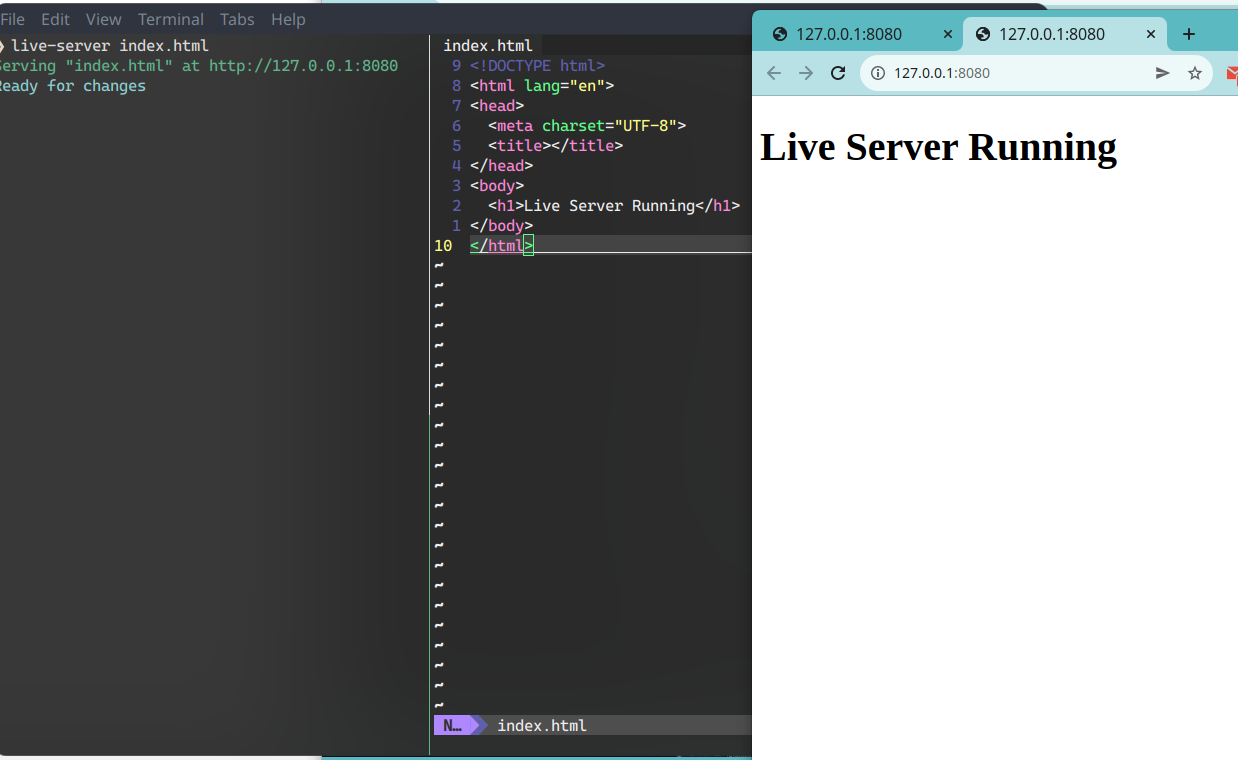
Task: Click the Live Server Running heading
Action: (938, 147)
